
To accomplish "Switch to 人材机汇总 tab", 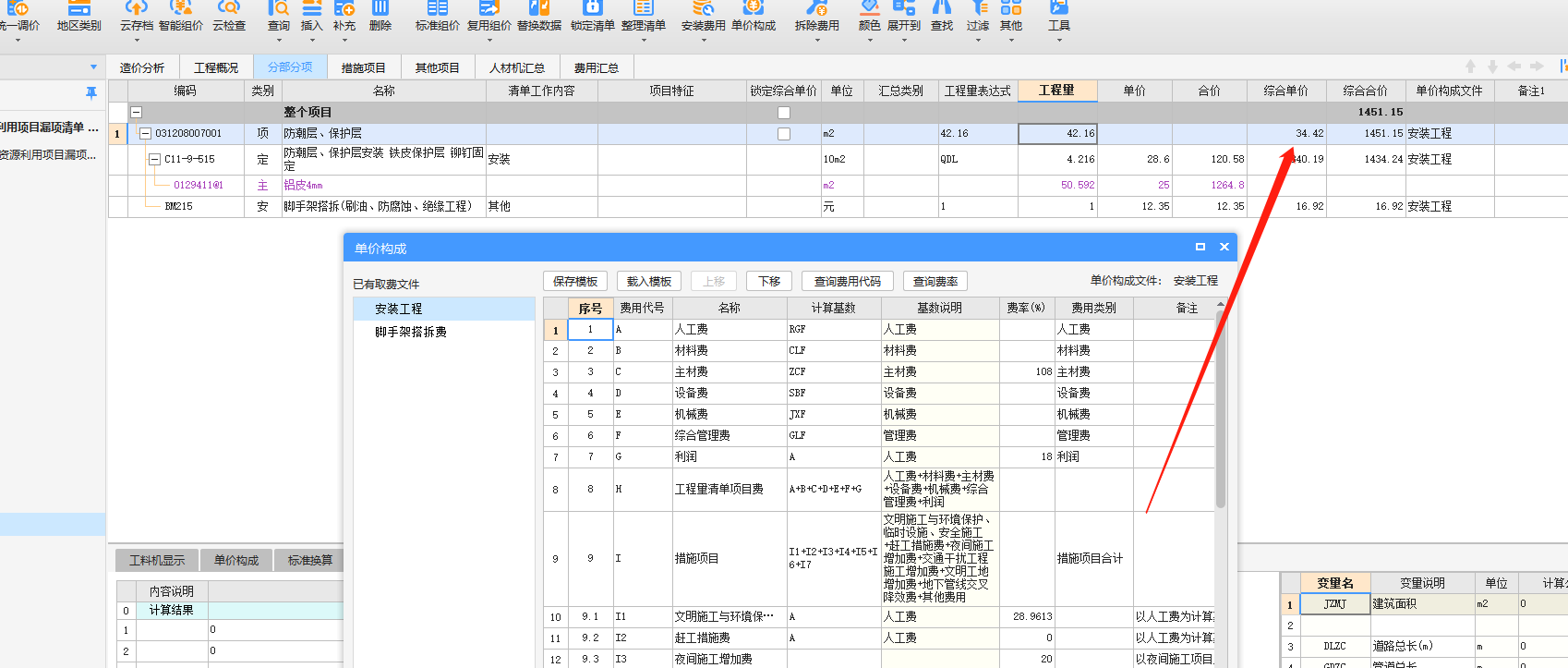I will click(x=517, y=67).
